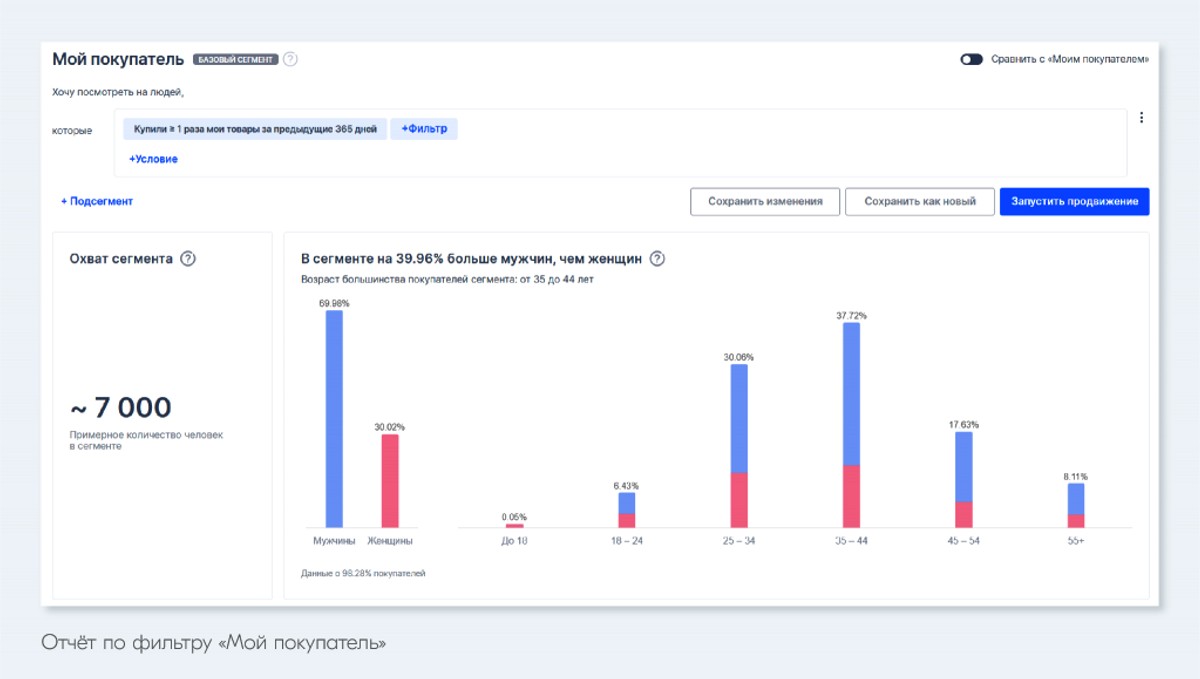The width and height of the screenshot is (1200, 679).
Task: Click Сохранить как новый button
Action: [x=920, y=201]
